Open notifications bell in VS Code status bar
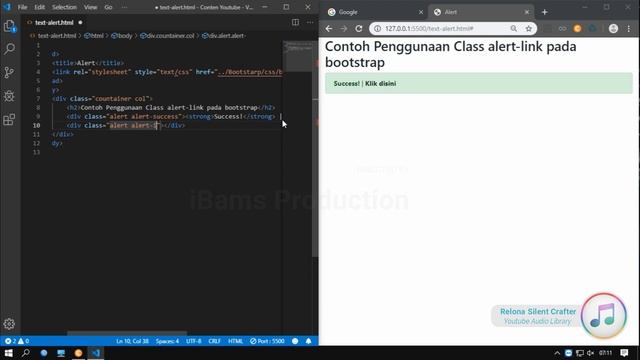 tap(309, 341)
